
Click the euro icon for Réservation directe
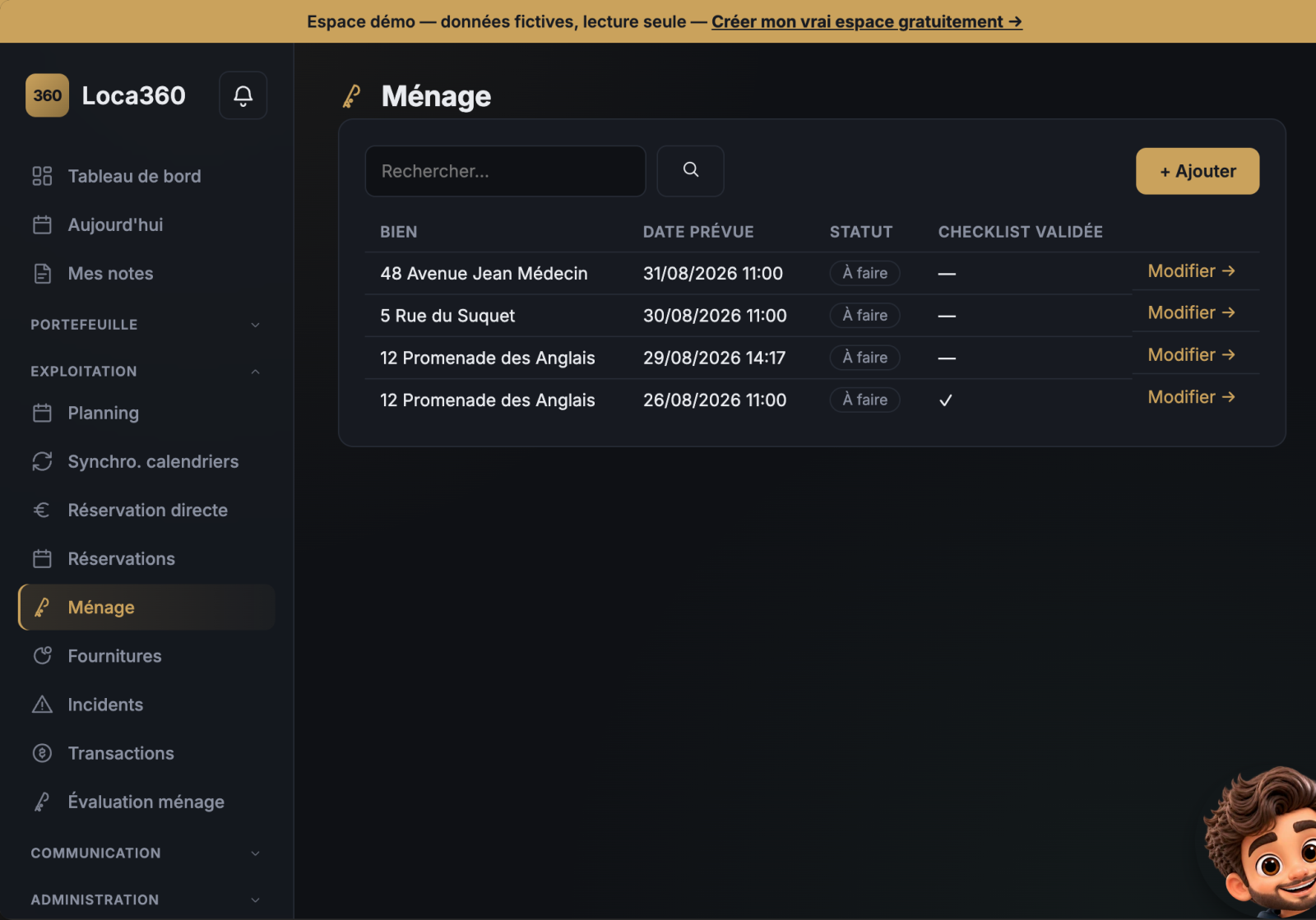42,510
